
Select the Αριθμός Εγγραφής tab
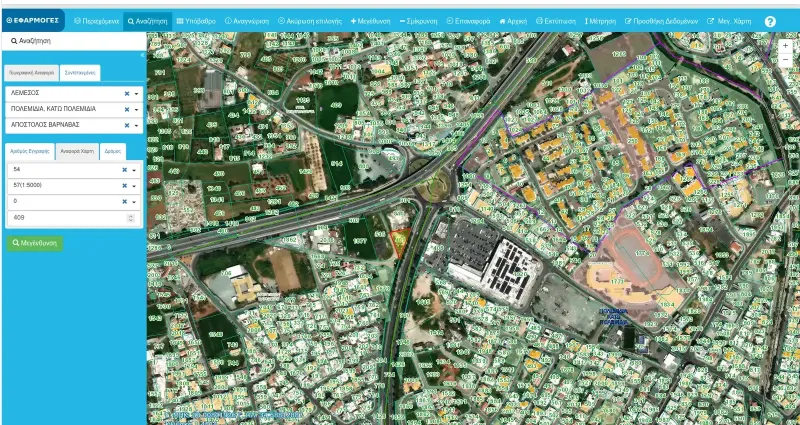[x=30, y=152]
